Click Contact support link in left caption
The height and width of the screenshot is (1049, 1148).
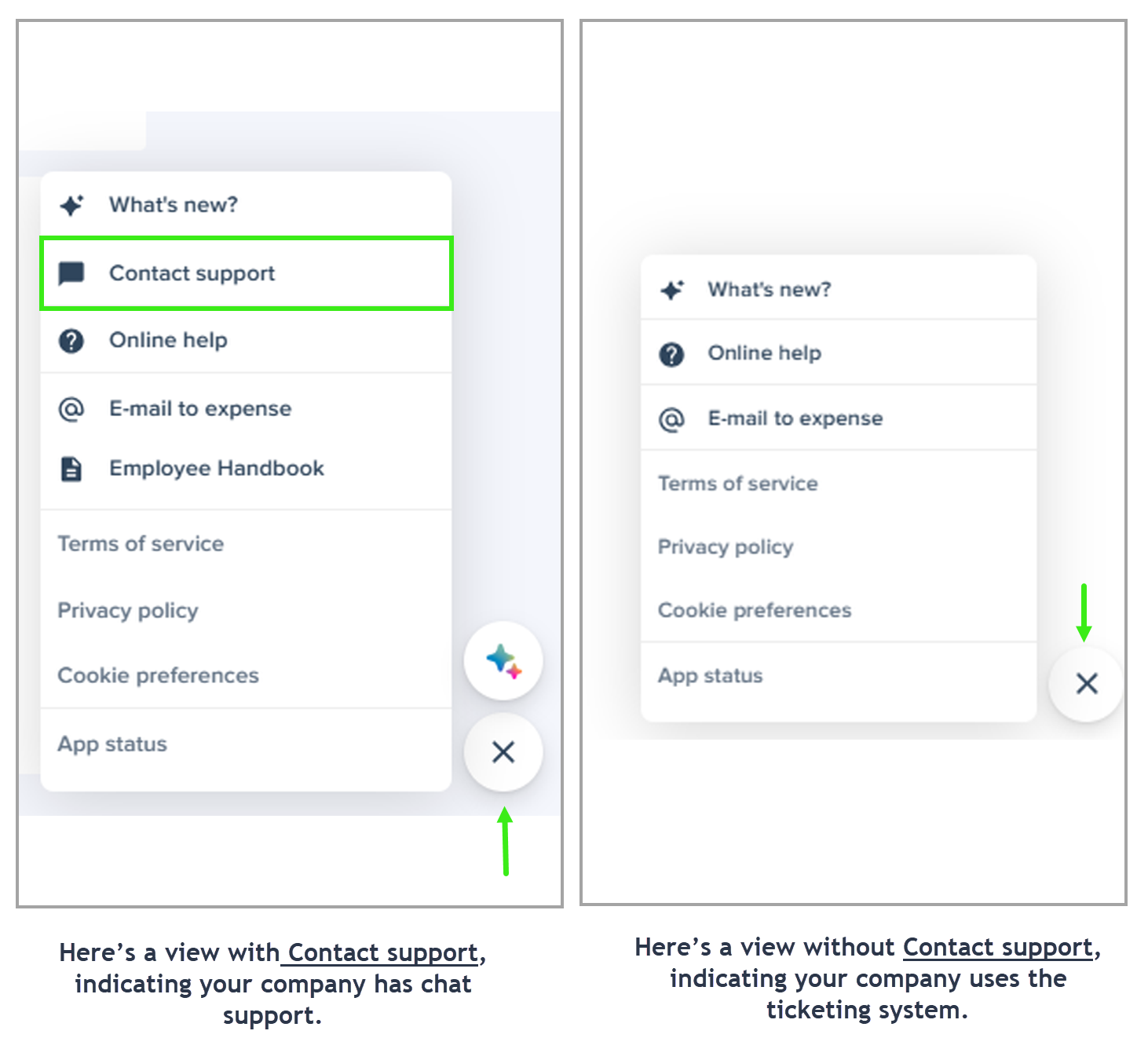[382, 953]
